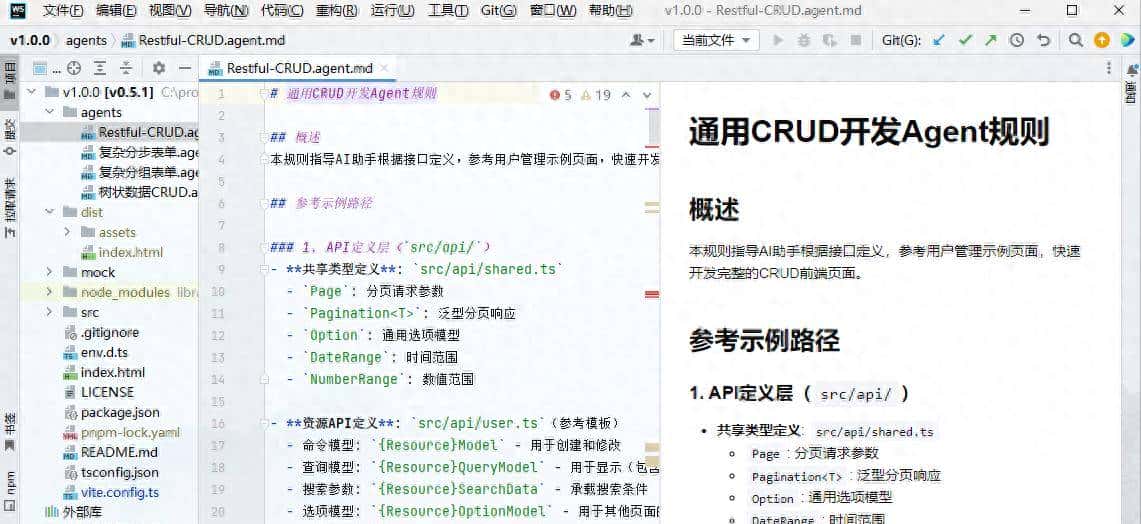This screenshot has width=1141, height=524.
Task: Expand all in project panel
Action: click(x=100, y=68)
